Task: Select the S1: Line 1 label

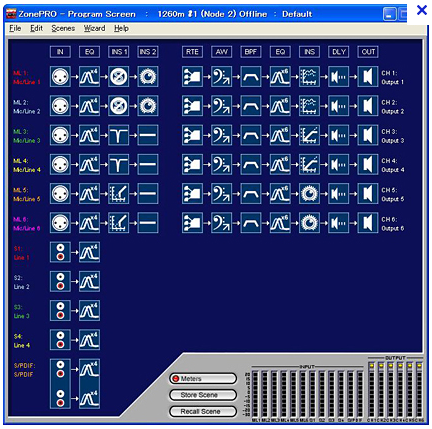Action: click(x=22, y=253)
